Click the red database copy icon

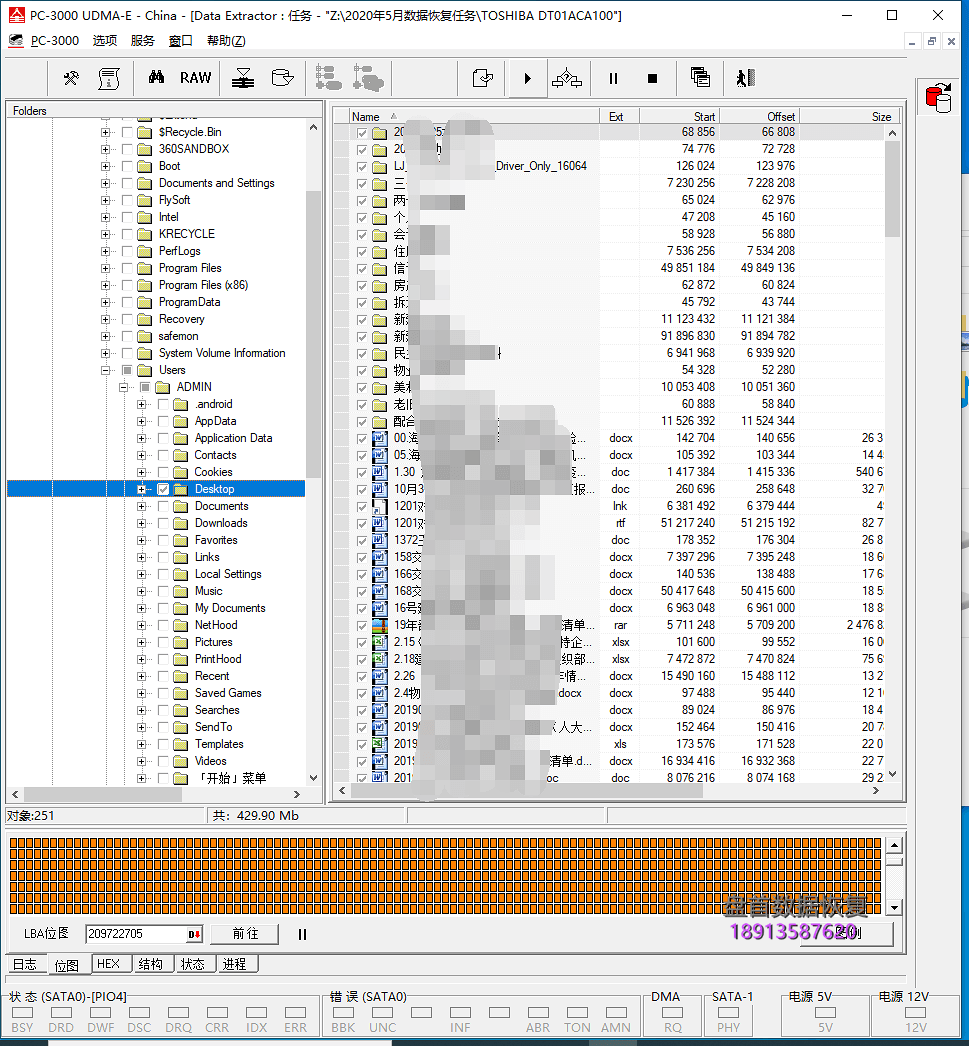tap(939, 98)
